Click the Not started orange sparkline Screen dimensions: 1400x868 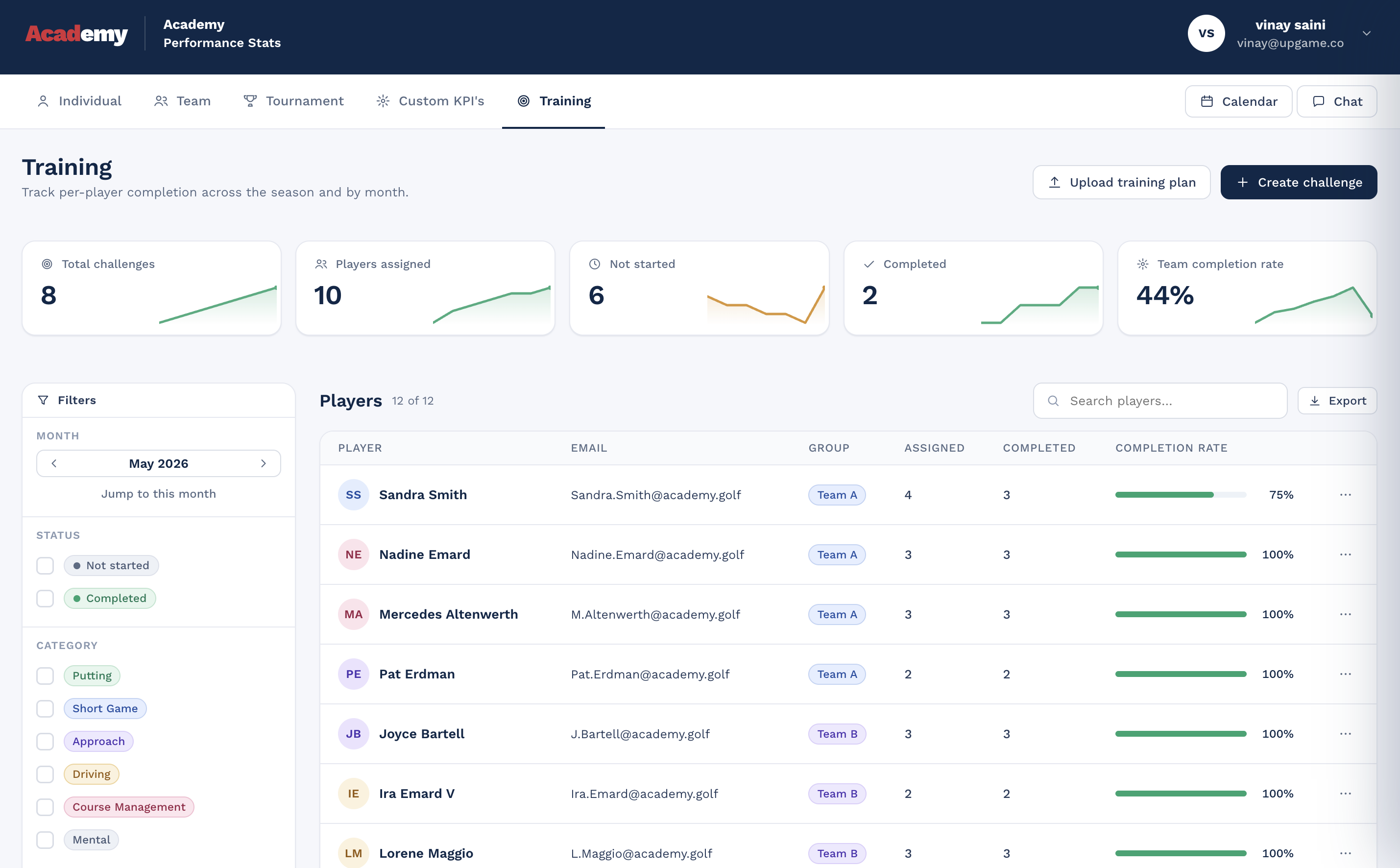(x=766, y=305)
